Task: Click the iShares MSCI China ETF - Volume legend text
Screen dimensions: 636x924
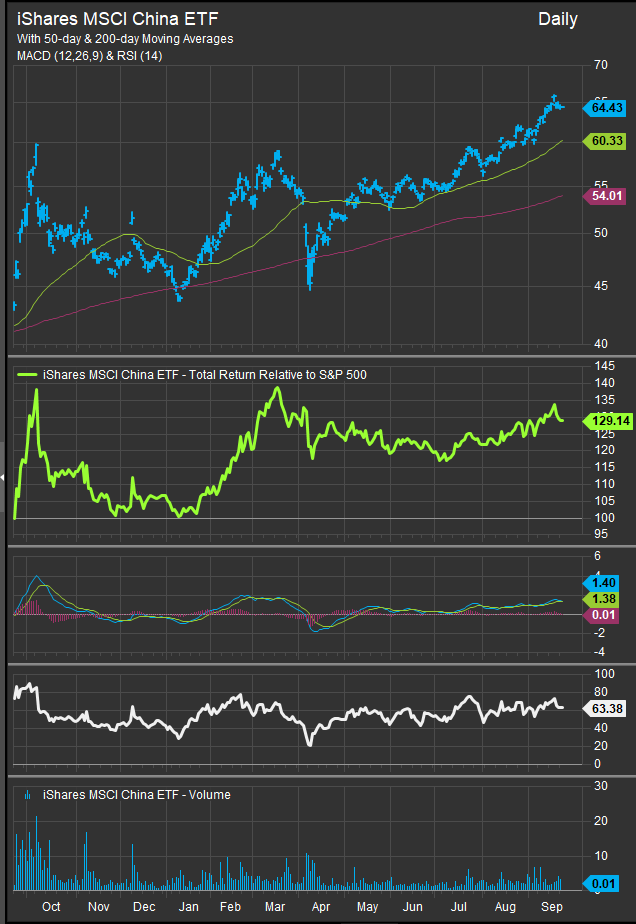Action: (x=137, y=795)
